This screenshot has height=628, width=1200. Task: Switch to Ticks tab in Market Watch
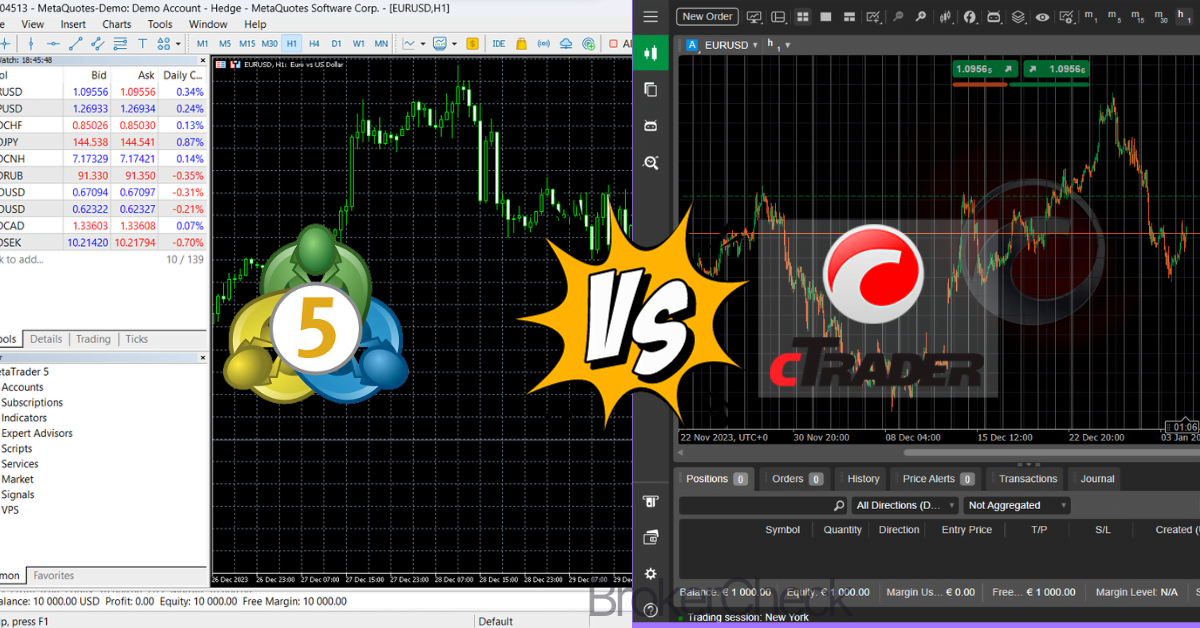coord(137,339)
